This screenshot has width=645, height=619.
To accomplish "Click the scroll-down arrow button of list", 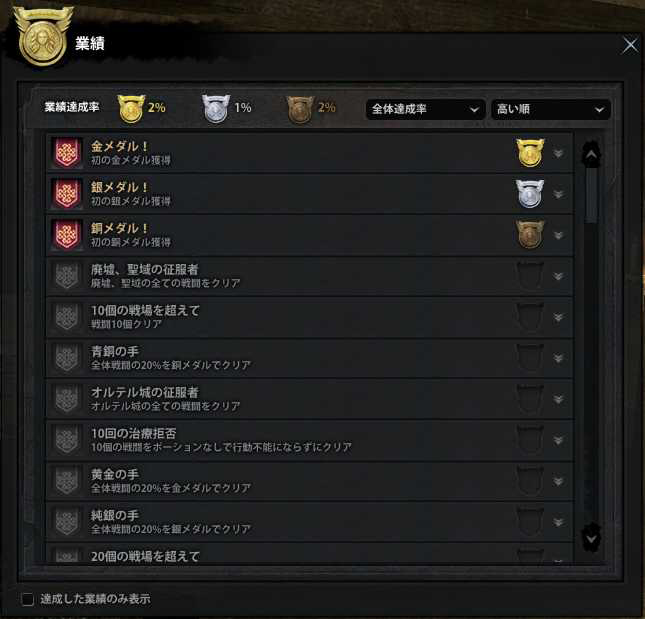I will (x=591, y=538).
